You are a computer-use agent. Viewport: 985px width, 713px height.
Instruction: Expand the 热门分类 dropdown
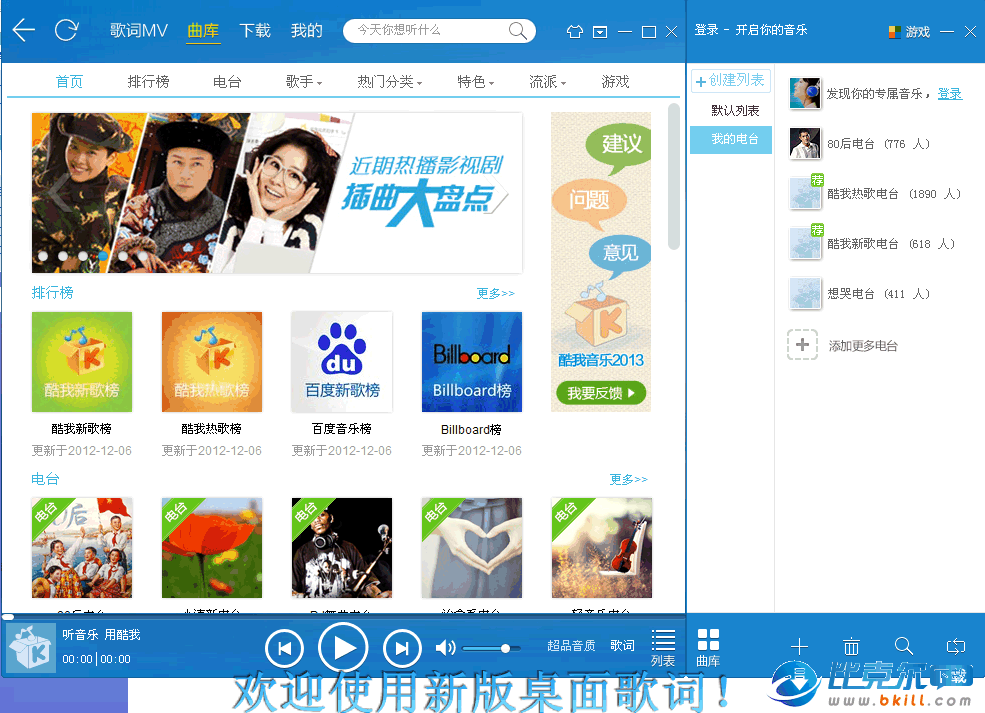click(x=389, y=82)
